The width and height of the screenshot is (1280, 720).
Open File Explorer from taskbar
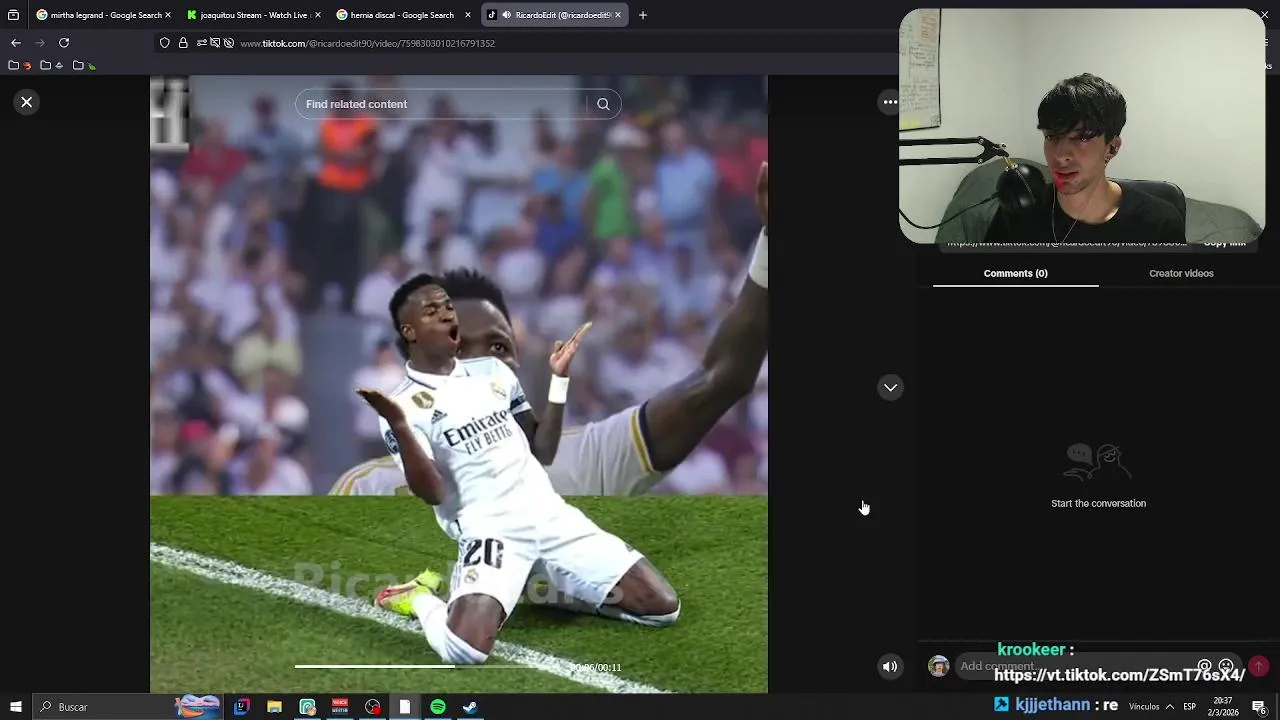pos(274,707)
